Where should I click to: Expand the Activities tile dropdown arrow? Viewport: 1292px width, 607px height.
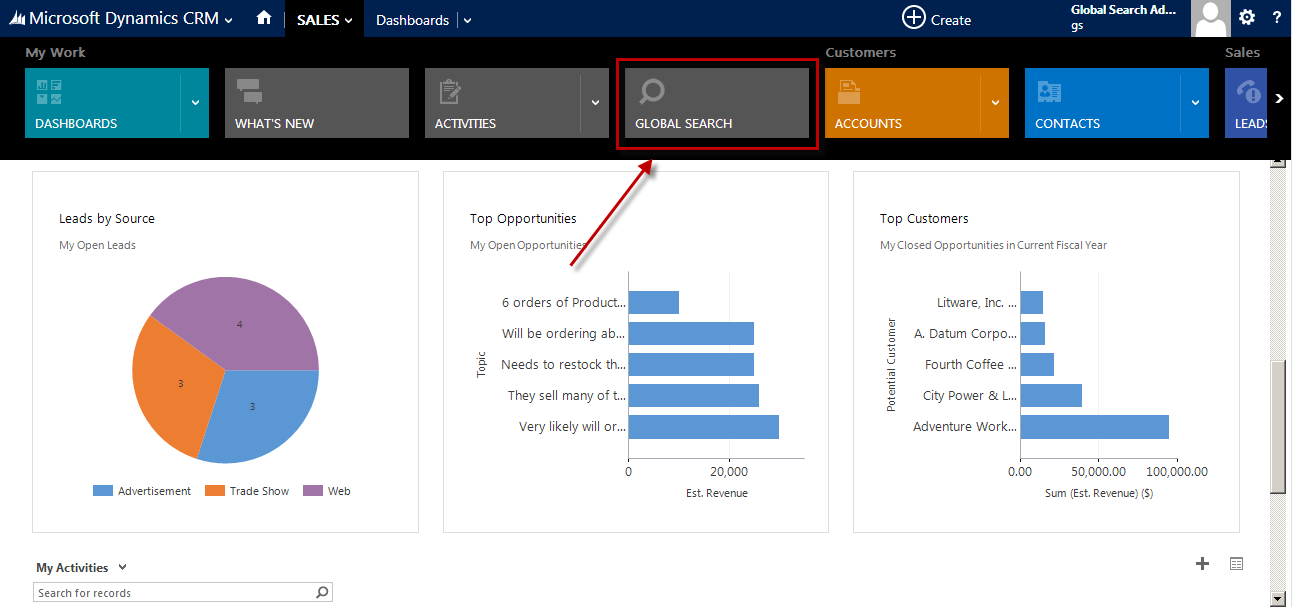pyautogui.click(x=595, y=103)
